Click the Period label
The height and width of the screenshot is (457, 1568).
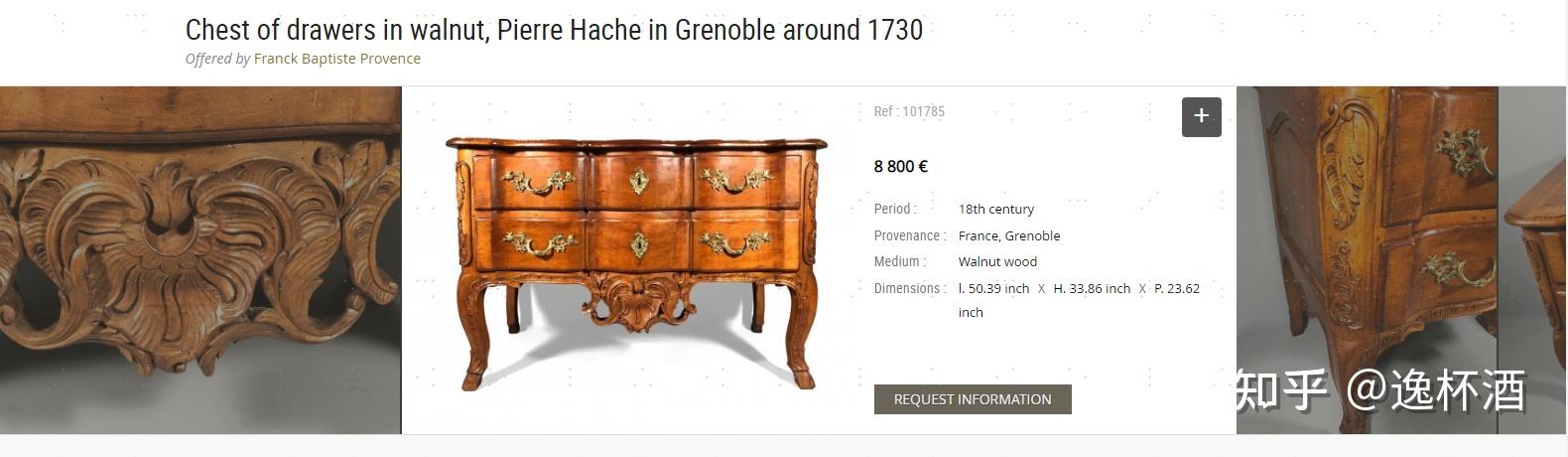click(x=895, y=209)
